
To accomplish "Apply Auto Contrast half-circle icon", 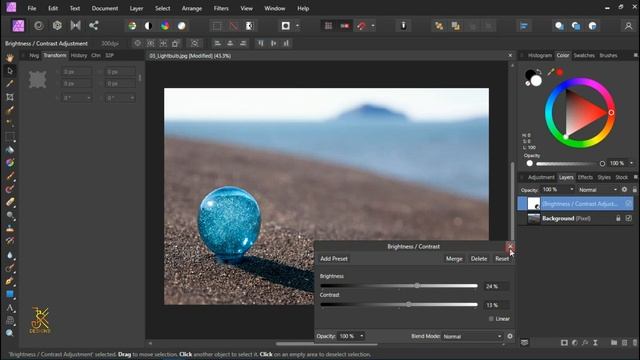I will pos(148,26).
